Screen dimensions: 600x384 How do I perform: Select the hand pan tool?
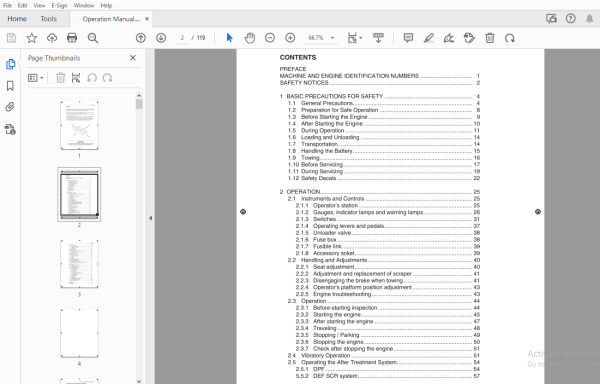click(x=250, y=38)
